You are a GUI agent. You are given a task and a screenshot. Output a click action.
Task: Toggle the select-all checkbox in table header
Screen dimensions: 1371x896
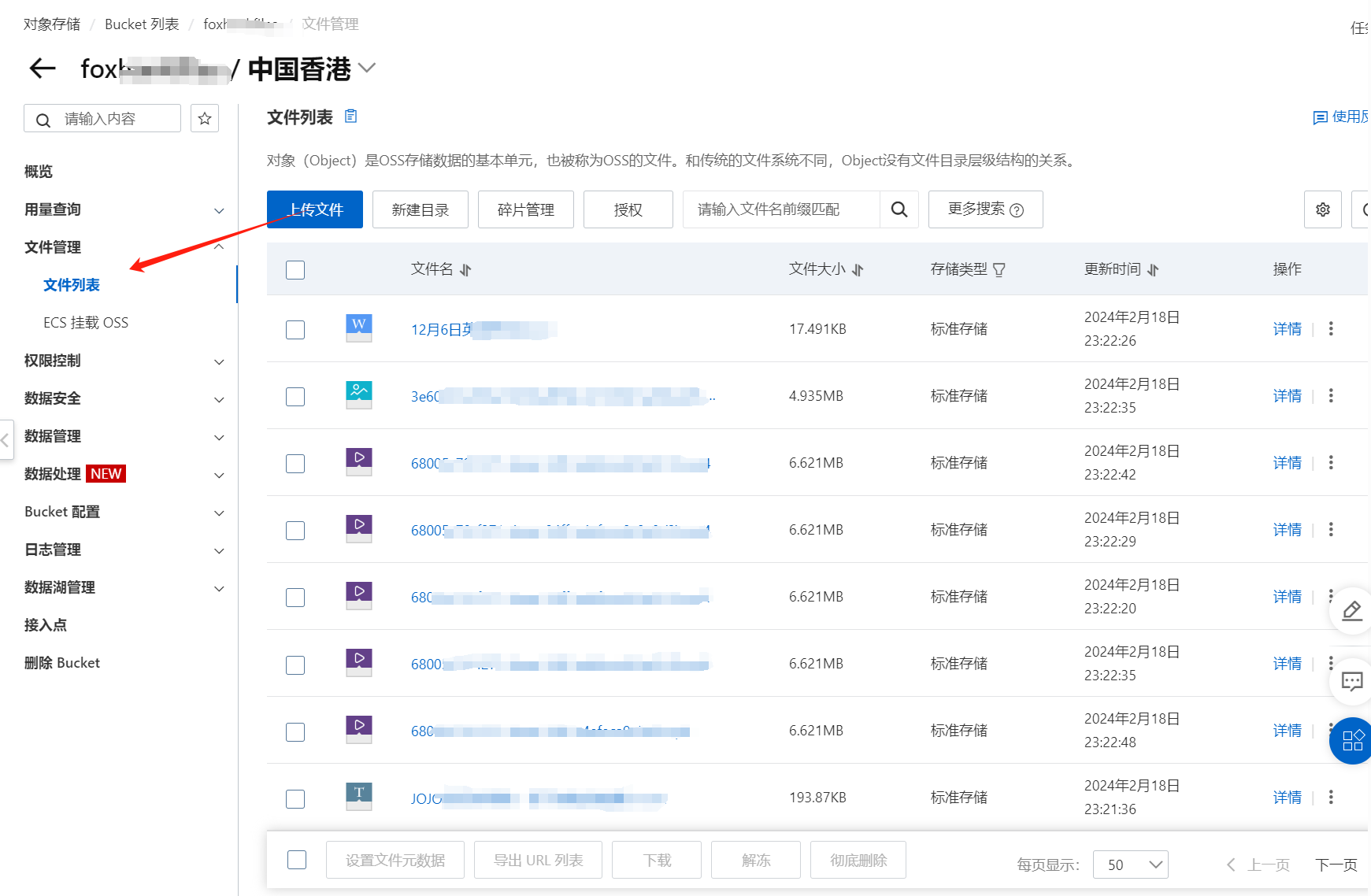tap(295, 270)
